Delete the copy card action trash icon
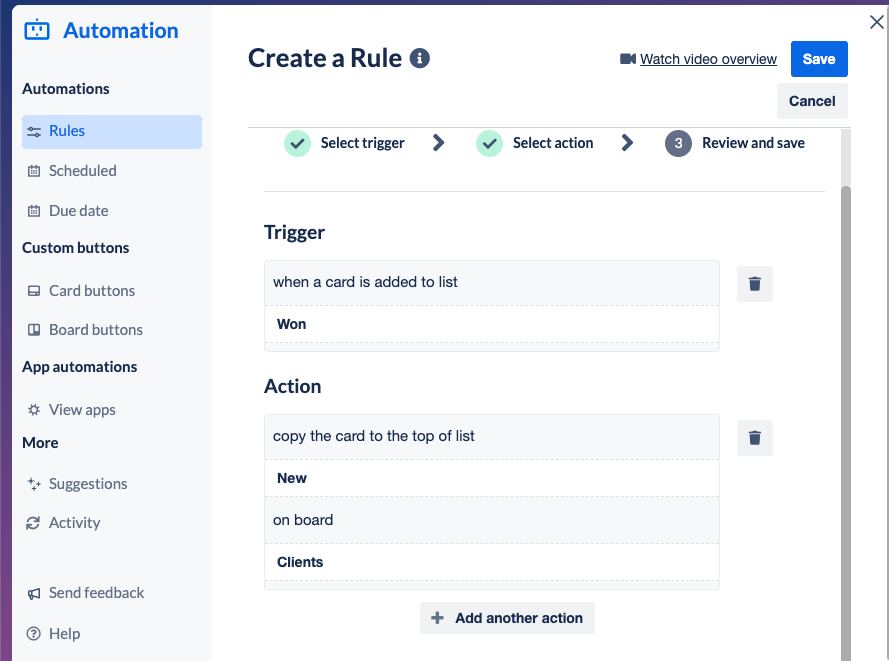 click(755, 438)
